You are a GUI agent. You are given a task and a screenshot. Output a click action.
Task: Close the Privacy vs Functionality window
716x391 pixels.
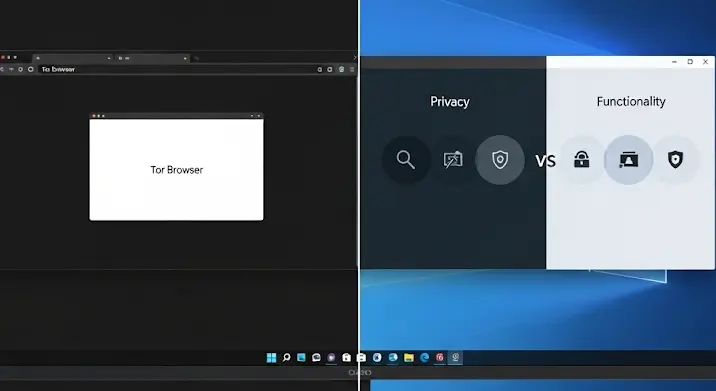coord(705,62)
